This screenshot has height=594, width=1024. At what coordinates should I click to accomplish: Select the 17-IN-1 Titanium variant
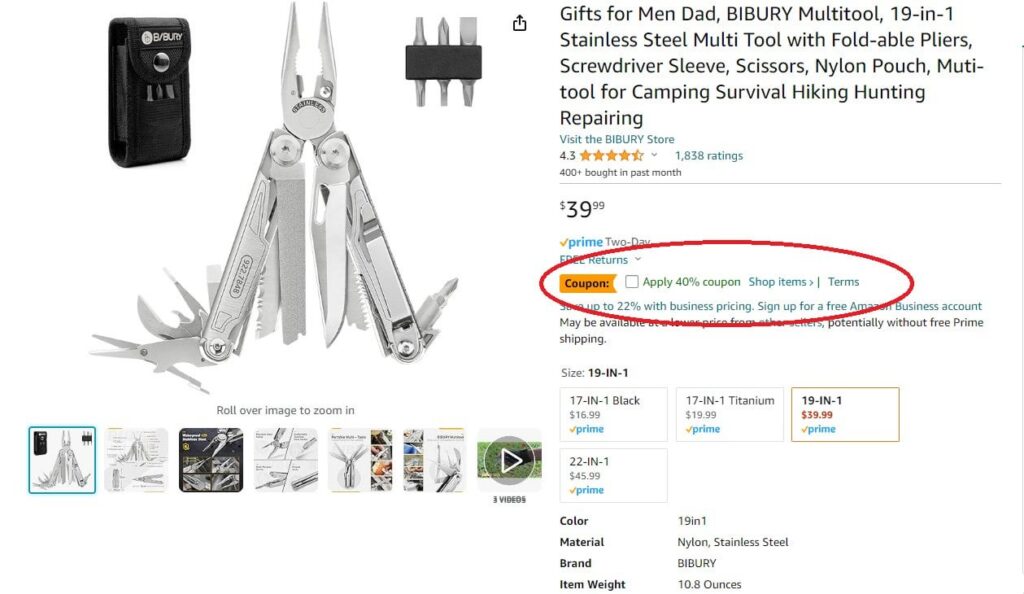729,413
